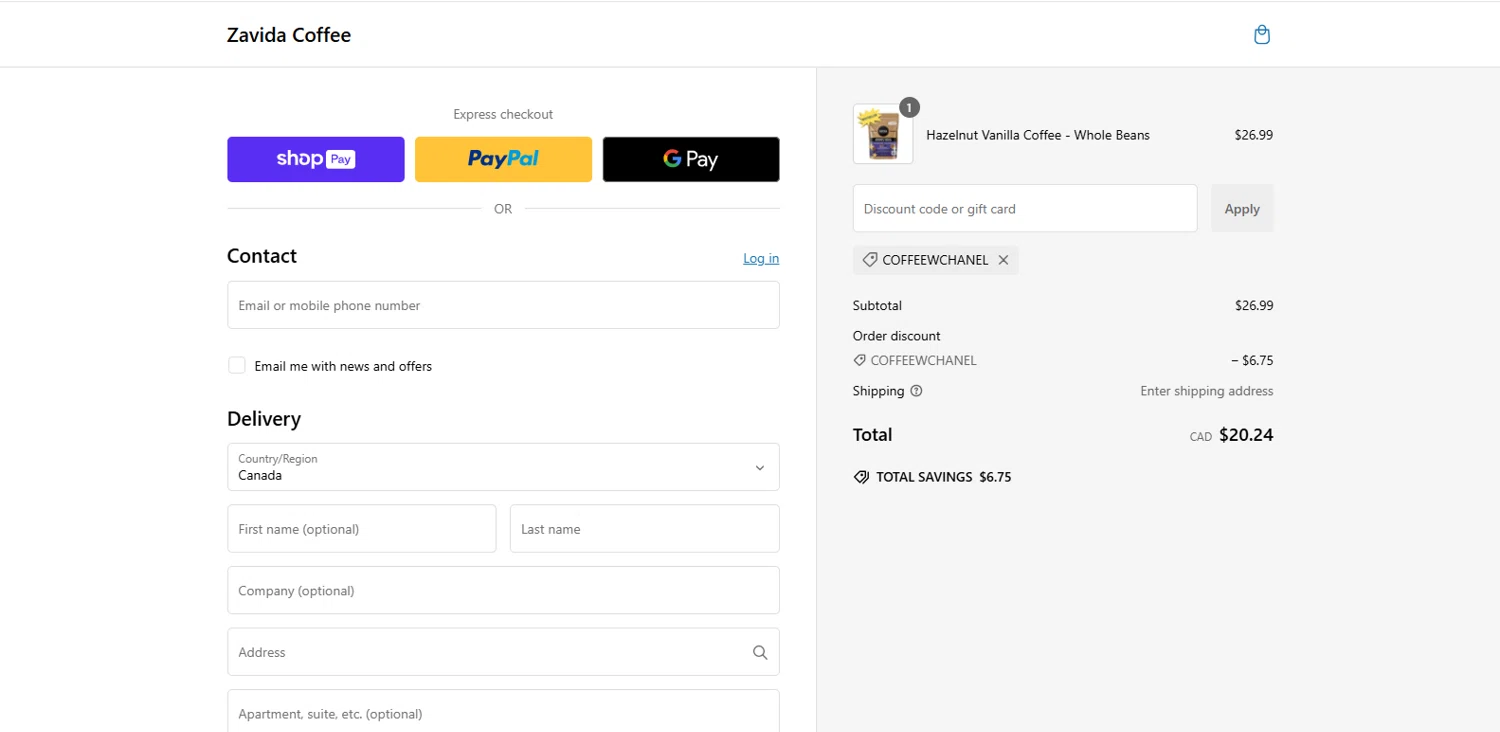This screenshot has height=732, width=1500.
Task: Click the − $6.75 discount amount
Action: coord(1252,360)
